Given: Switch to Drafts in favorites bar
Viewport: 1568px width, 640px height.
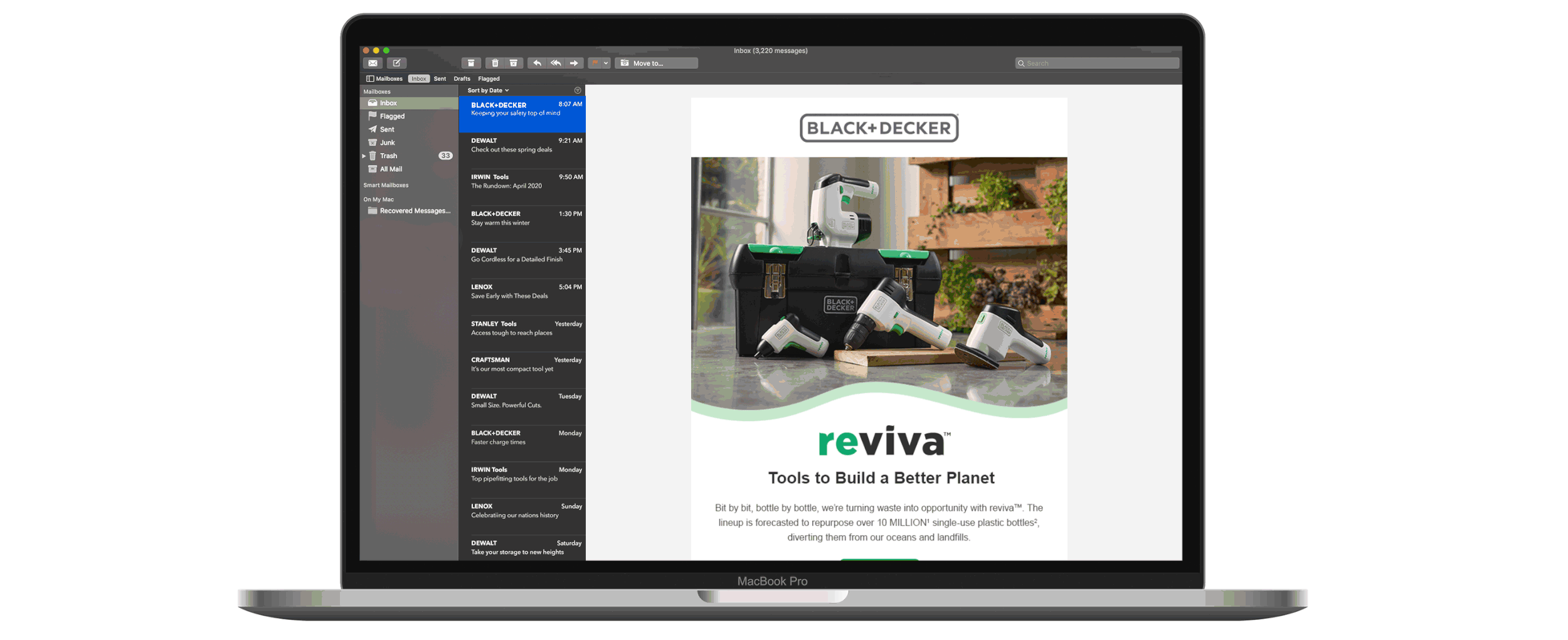Looking at the screenshot, I should (x=462, y=79).
